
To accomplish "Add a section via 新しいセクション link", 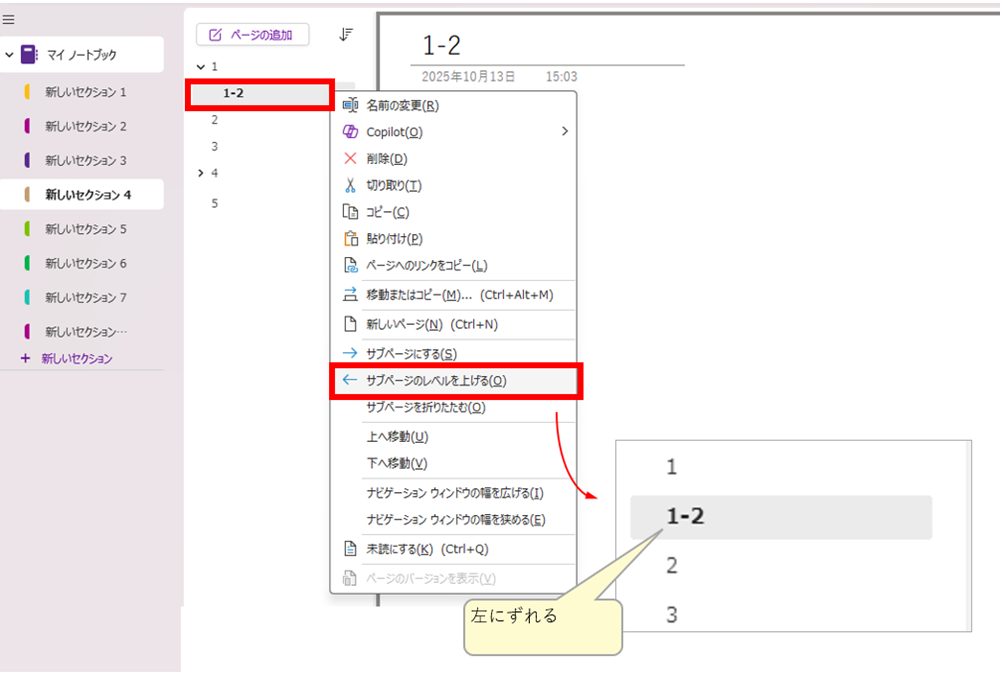I will point(76,358).
